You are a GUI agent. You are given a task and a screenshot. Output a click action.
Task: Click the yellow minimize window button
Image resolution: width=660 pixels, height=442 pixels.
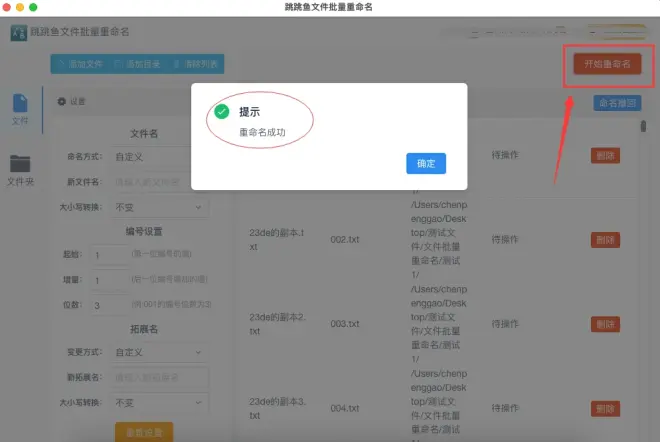(x=20, y=7)
